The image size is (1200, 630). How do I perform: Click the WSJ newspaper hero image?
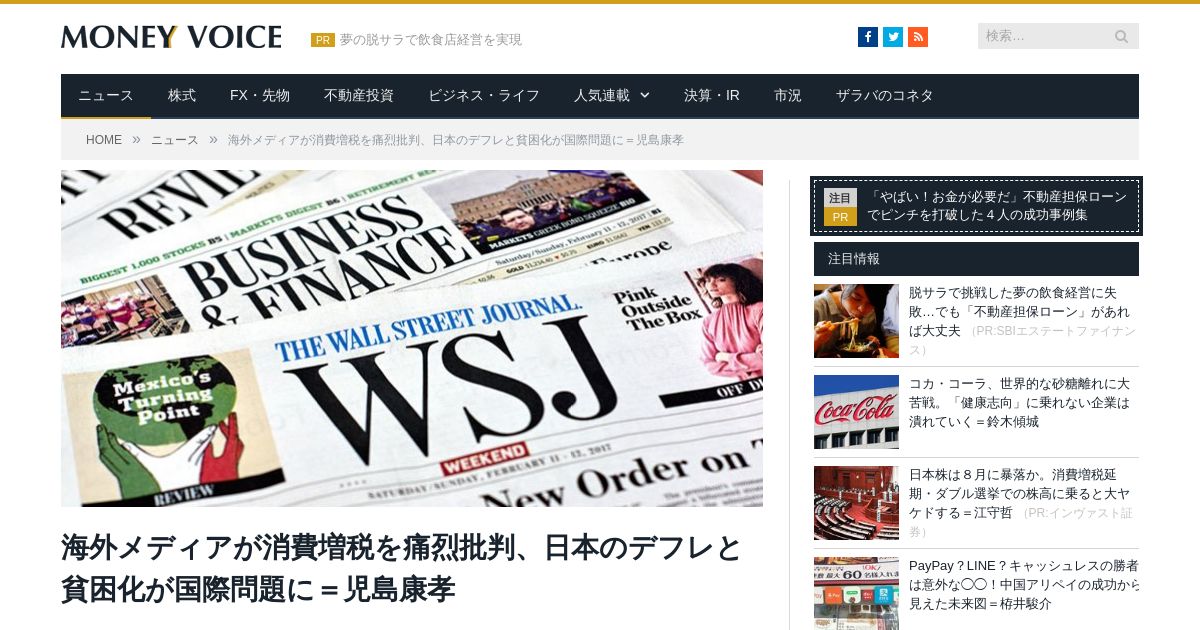coord(412,338)
